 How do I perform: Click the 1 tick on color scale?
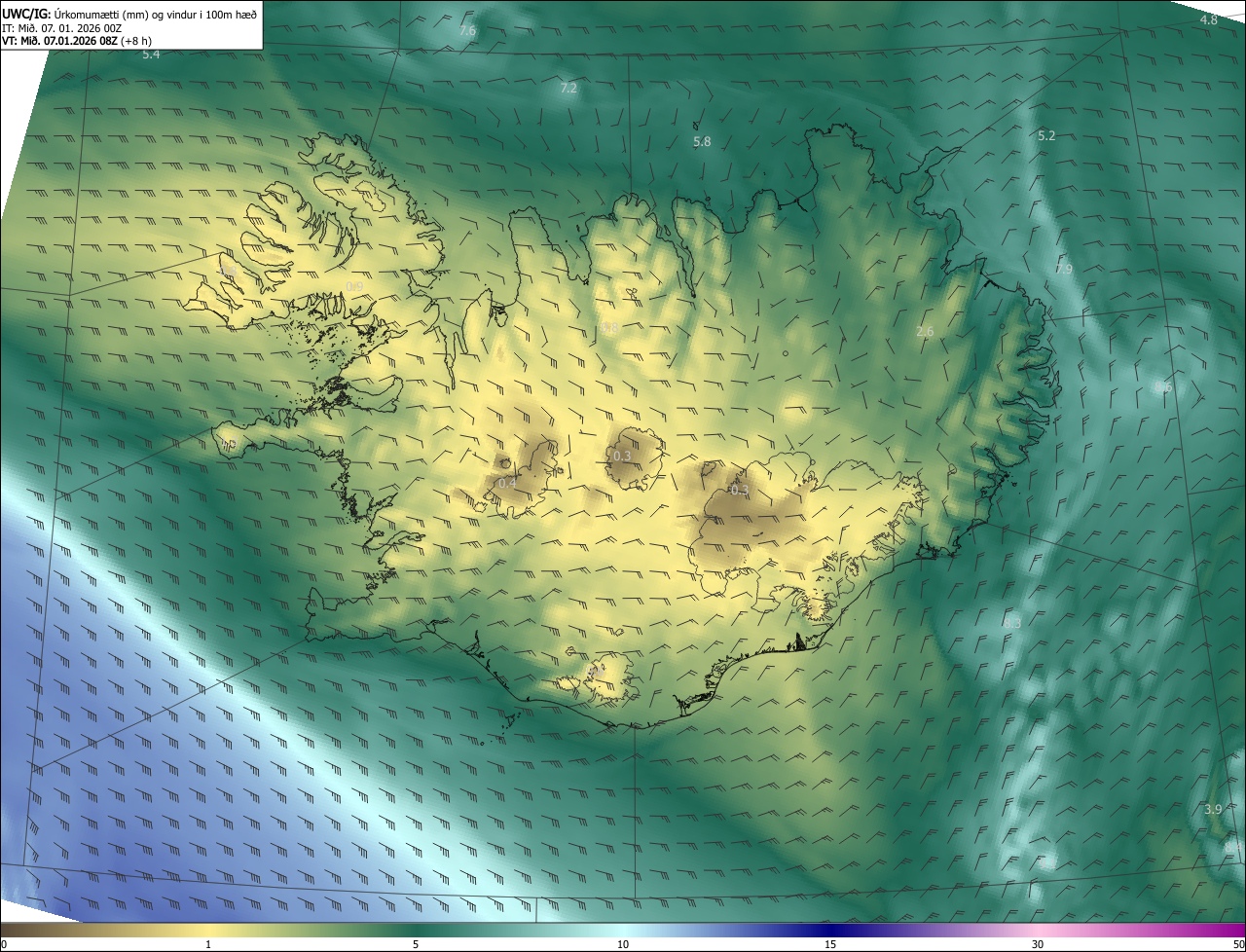(x=208, y=944)
